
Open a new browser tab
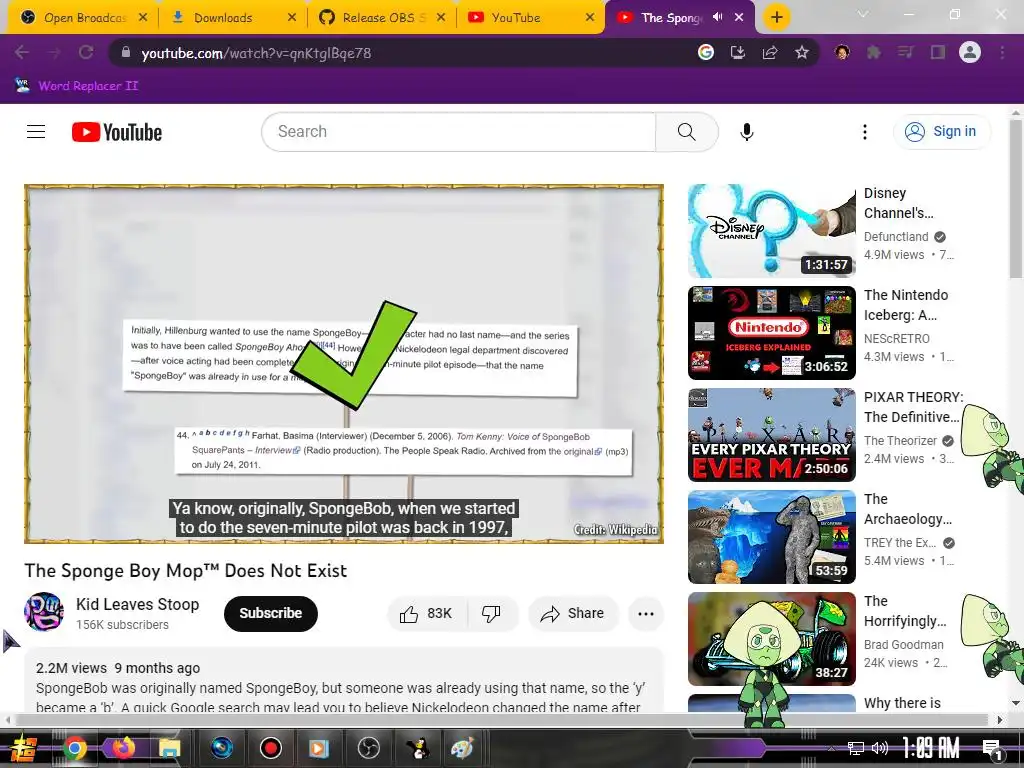(x=776, y=18)
